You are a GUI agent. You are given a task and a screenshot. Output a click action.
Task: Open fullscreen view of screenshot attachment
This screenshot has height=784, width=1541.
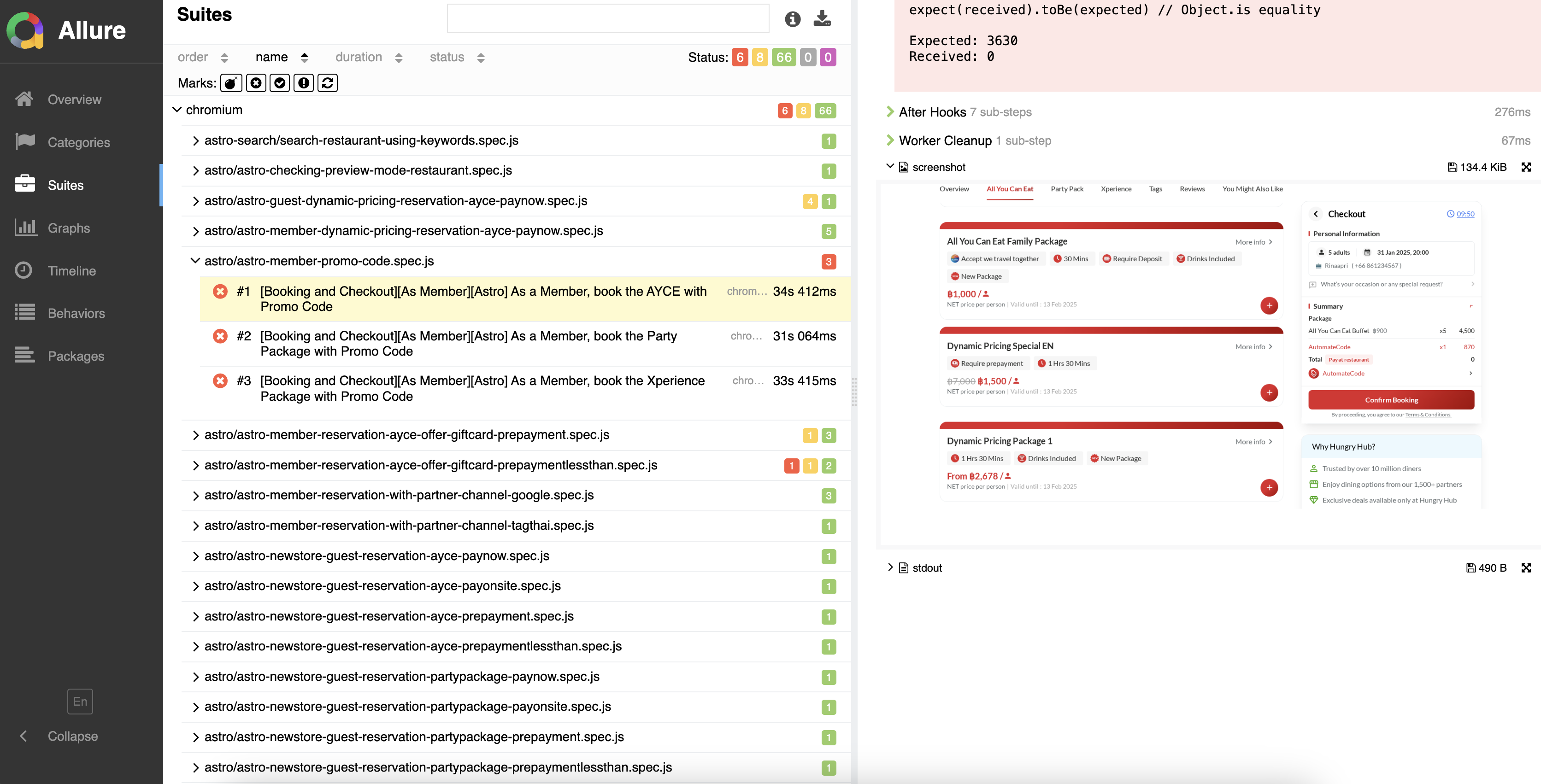[x=1525, y=168]
